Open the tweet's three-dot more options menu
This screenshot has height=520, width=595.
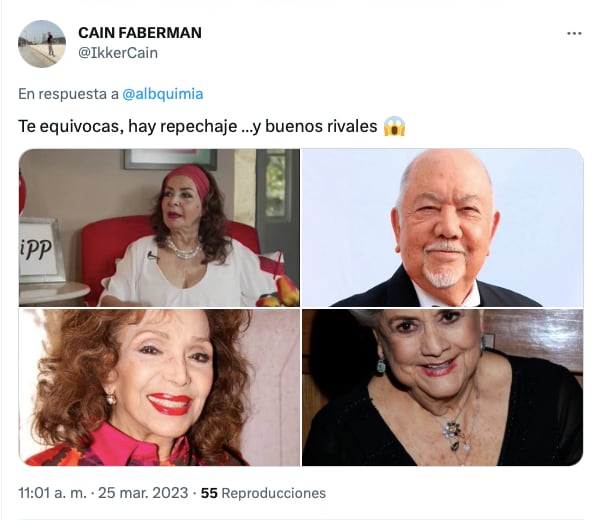[574, 34]
